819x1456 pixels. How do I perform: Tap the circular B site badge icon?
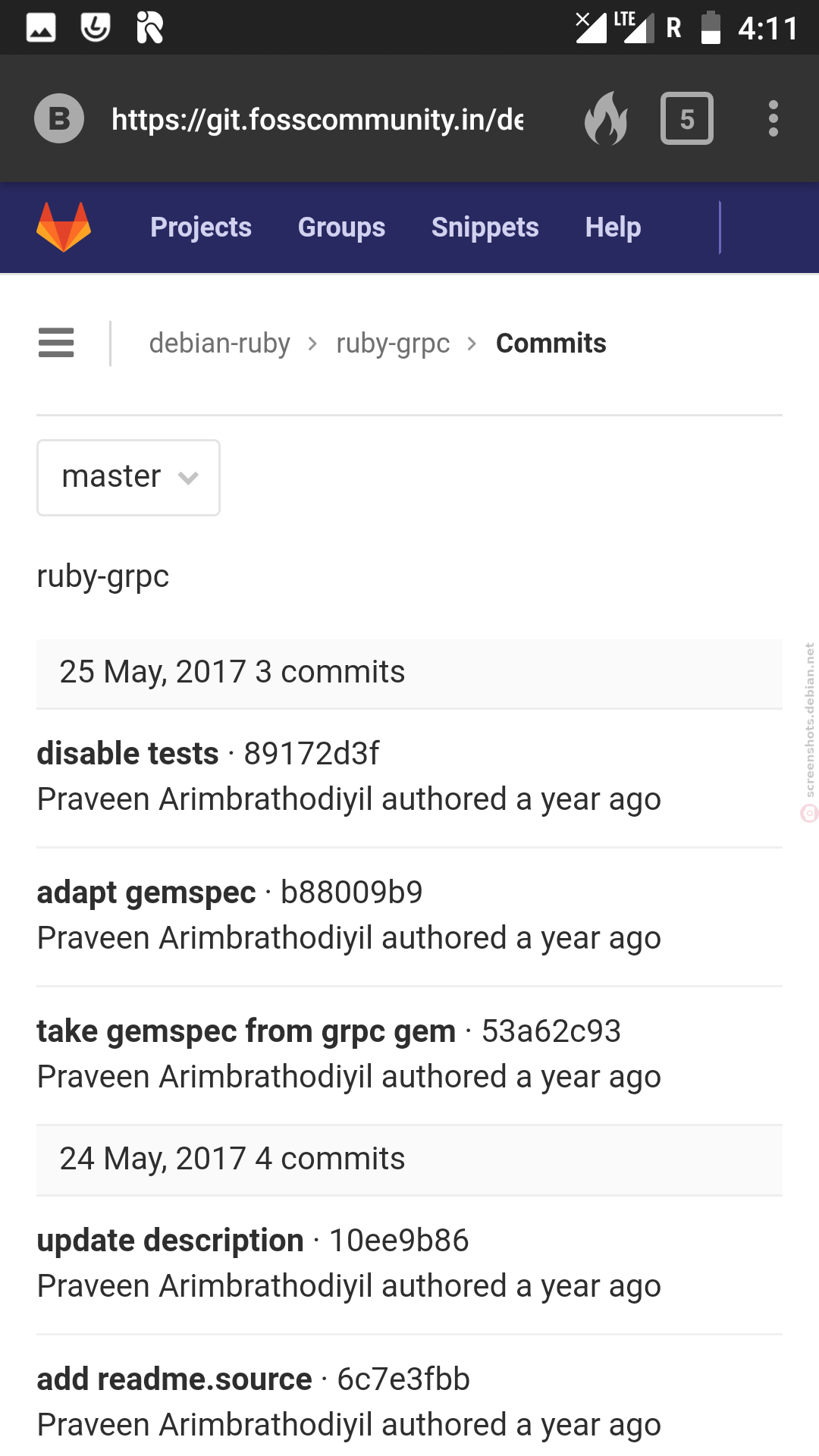pos(59,118)
